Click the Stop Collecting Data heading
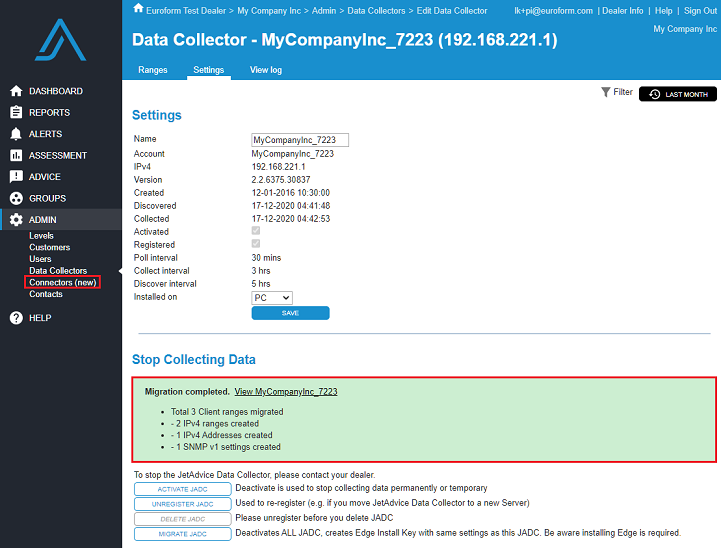This screenshot has height=548, width=721. 194,360
